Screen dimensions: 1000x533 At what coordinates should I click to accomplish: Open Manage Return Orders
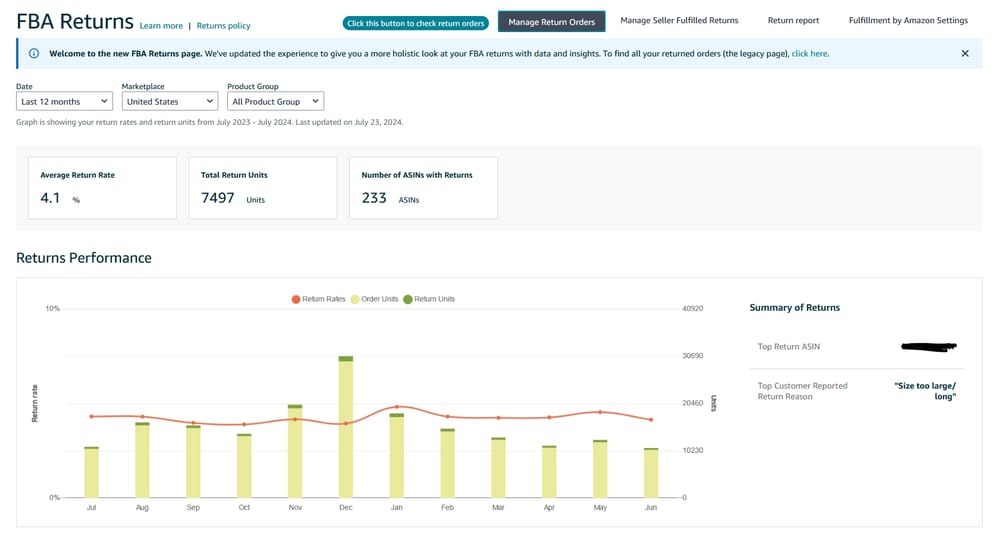(552, 22)
